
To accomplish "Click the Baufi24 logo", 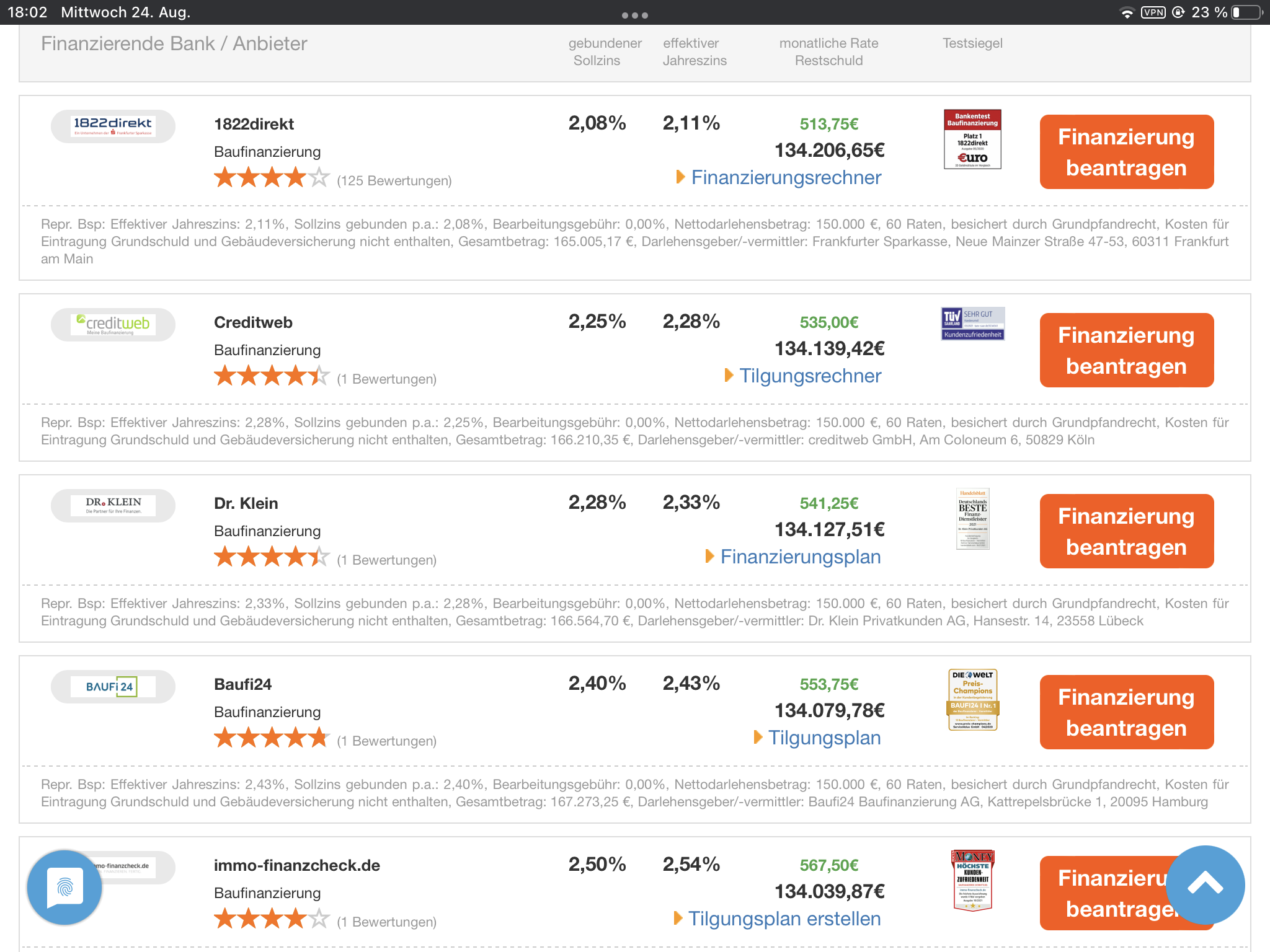I will point(113,687).
